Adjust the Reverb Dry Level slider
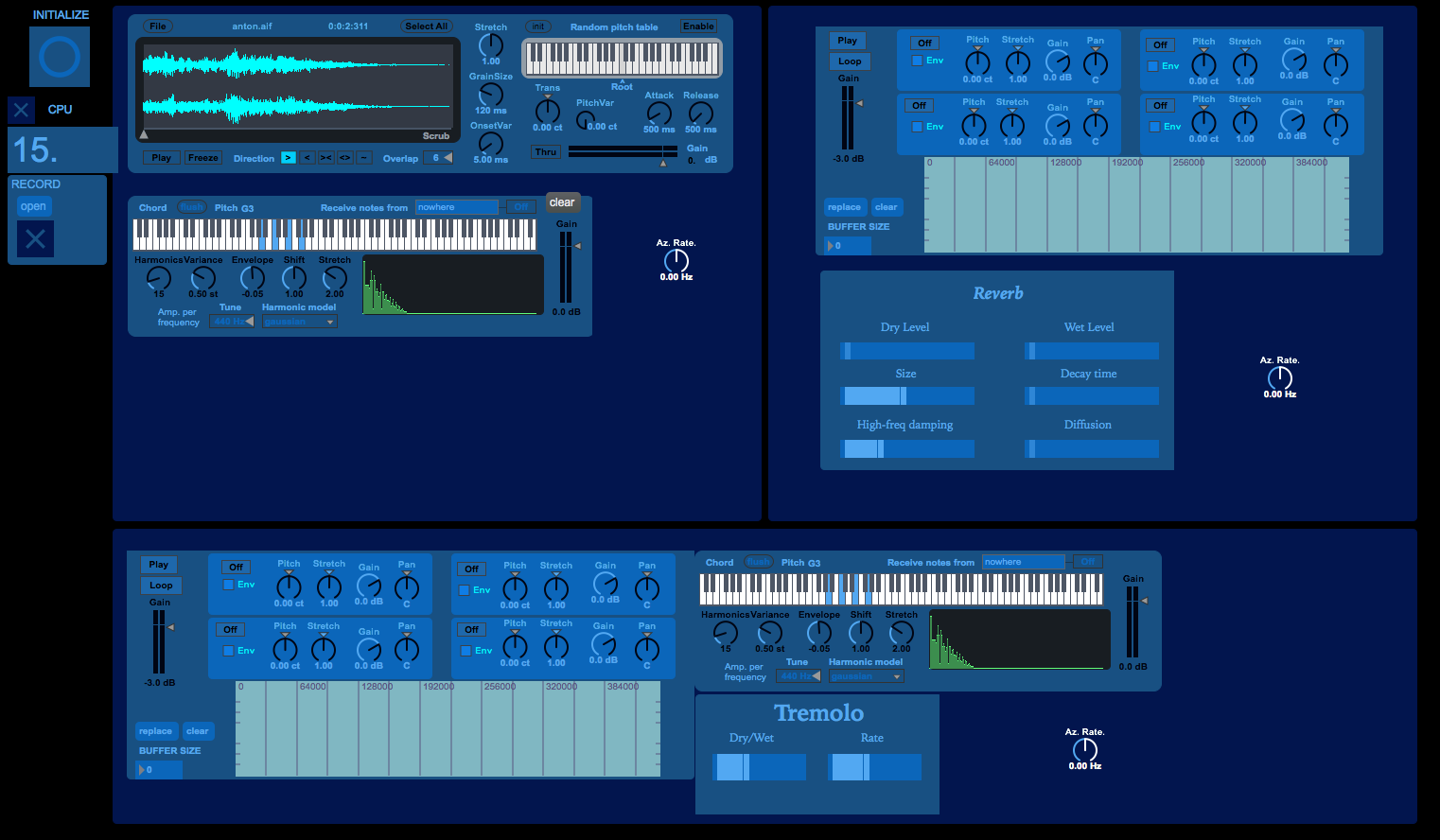1440x840 pixels. click(906, 351)
